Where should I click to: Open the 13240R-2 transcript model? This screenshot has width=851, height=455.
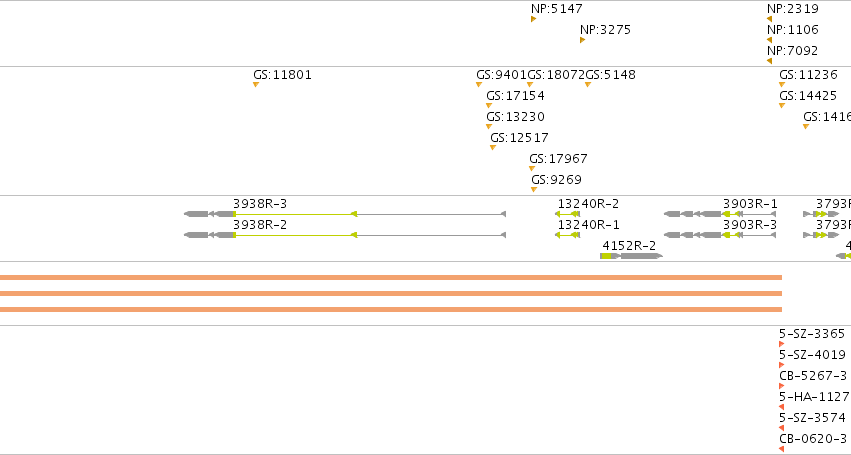[x=567, y=214]
